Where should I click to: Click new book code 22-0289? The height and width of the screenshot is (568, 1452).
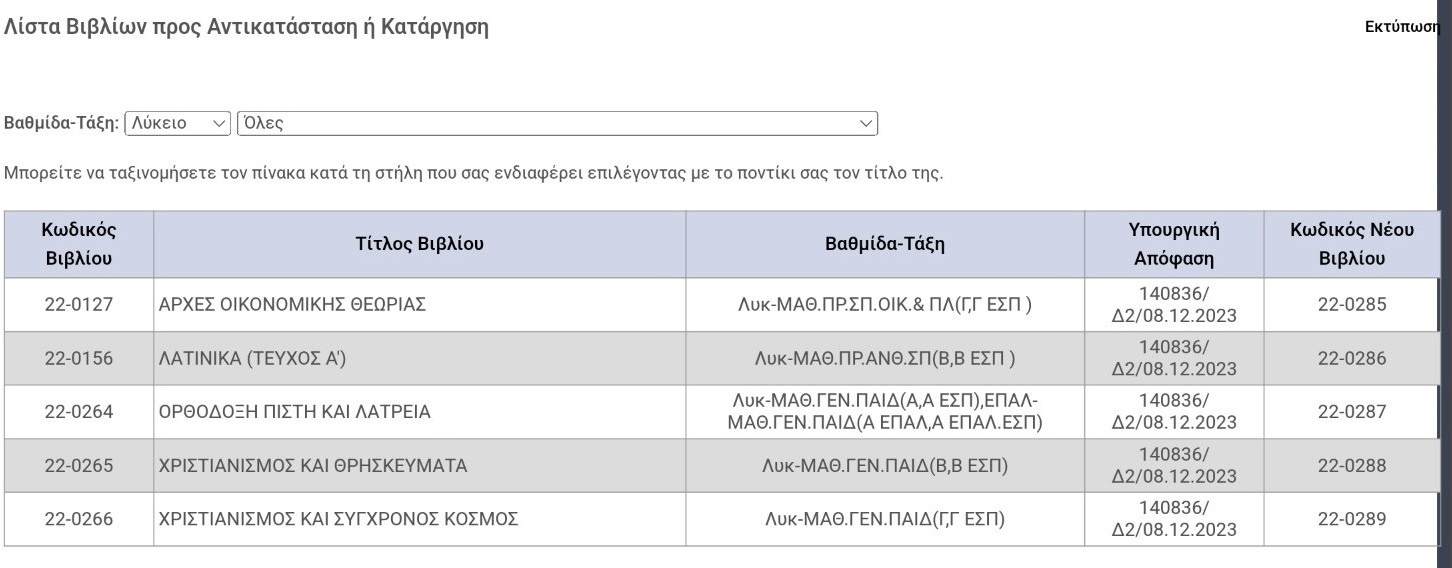[1352, 519]
